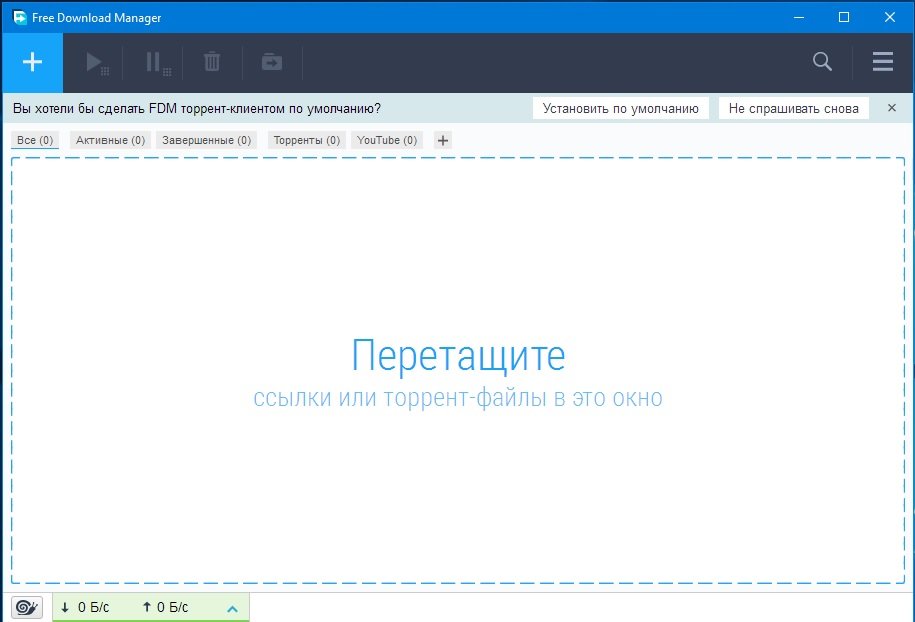Show the Торренты (0) tab
The width and height of the screenshot is (915, 622).
coord(307,140)
